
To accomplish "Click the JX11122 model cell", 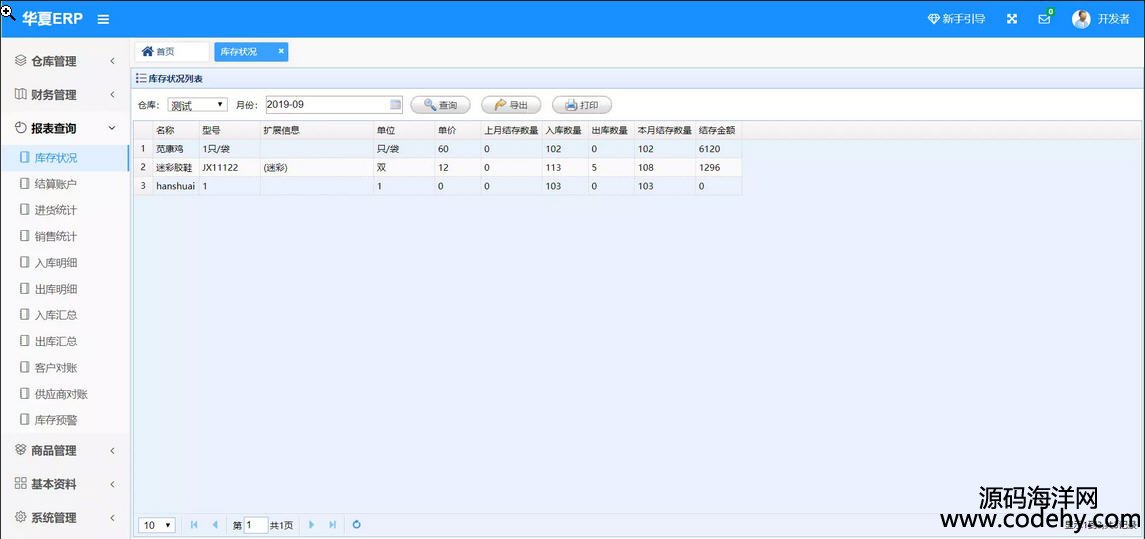I will (229, 167).
